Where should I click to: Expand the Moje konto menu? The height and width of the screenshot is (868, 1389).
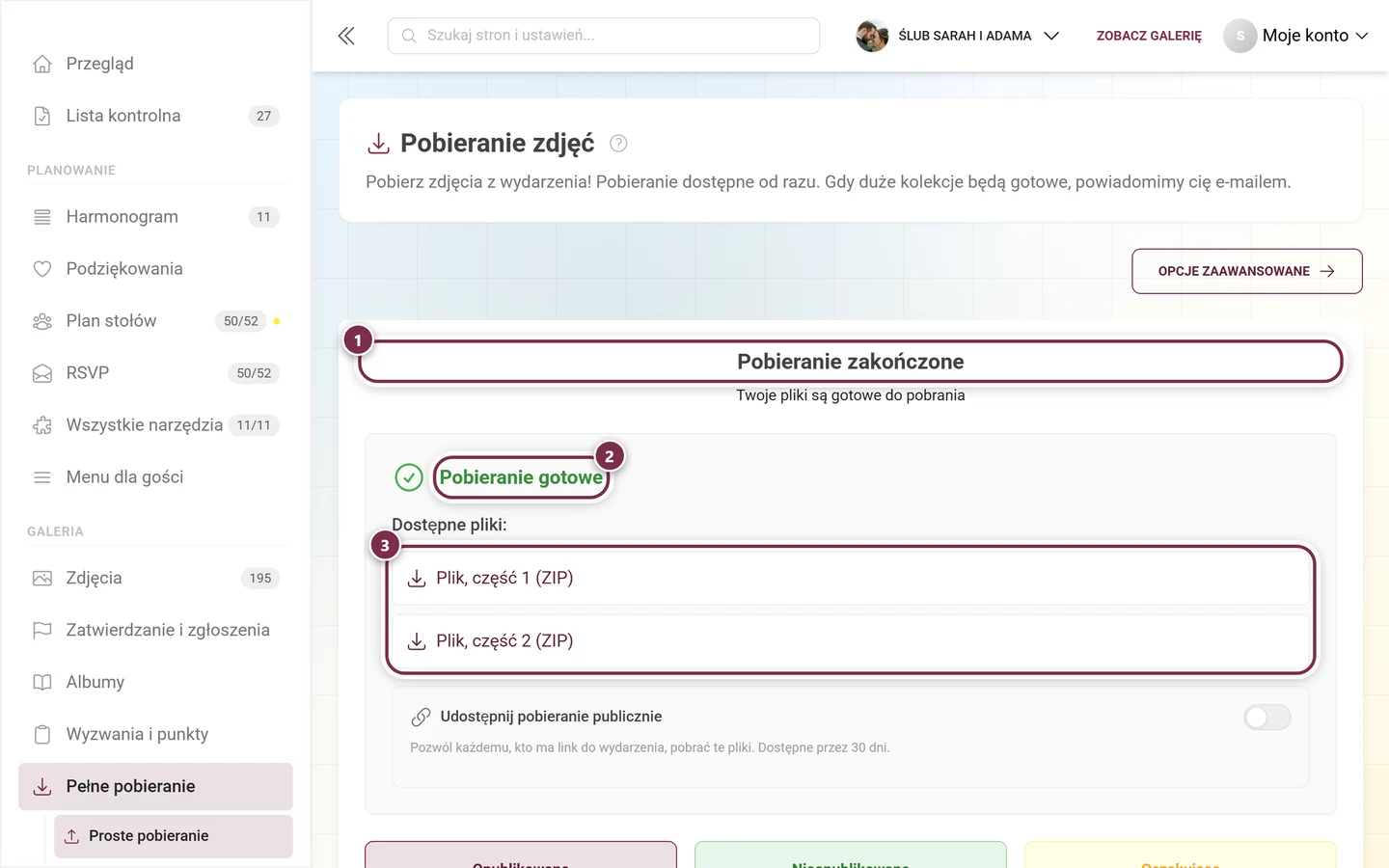tap(1296, 36)
